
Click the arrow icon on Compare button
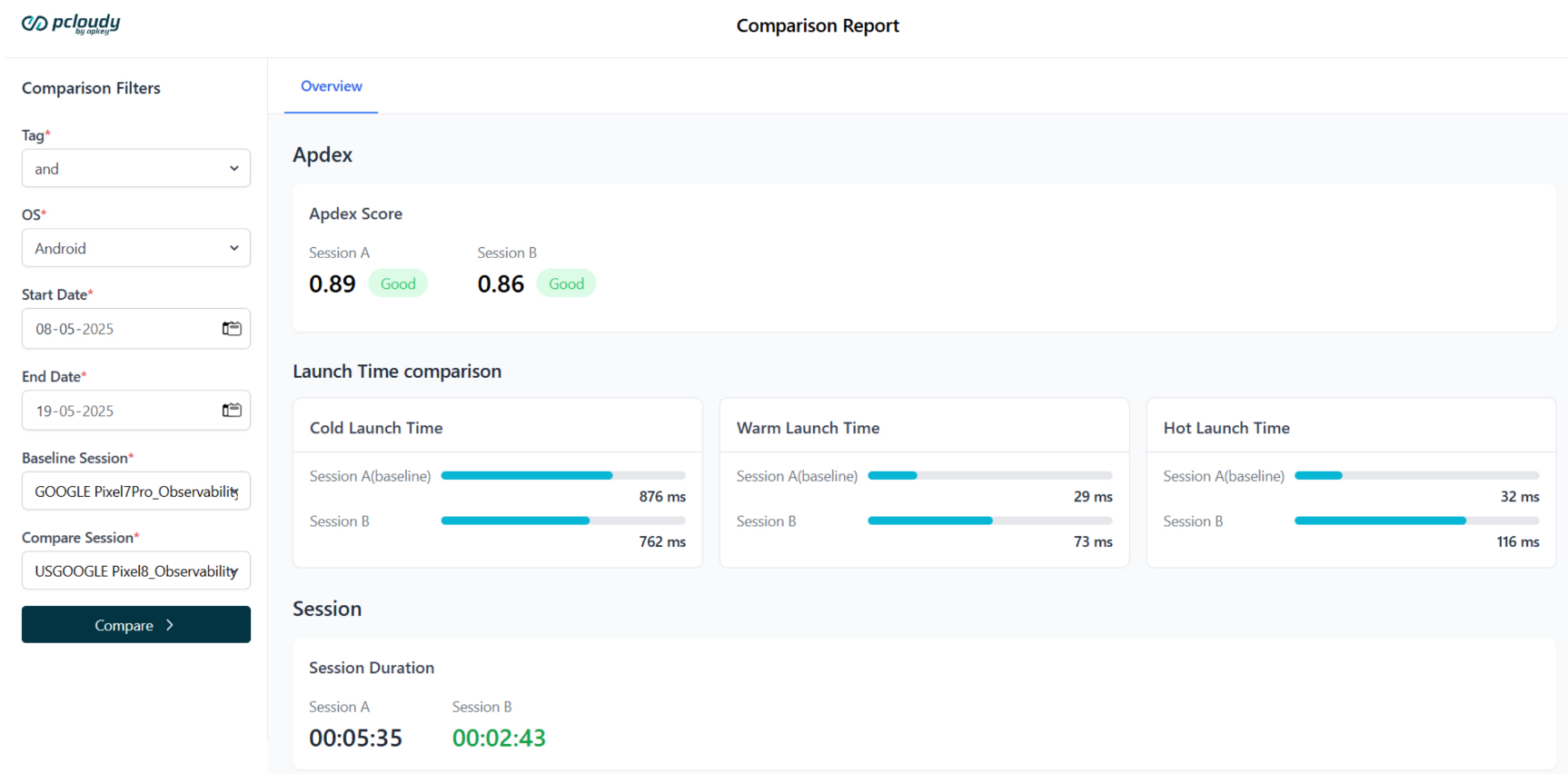[x=170, y=625]
